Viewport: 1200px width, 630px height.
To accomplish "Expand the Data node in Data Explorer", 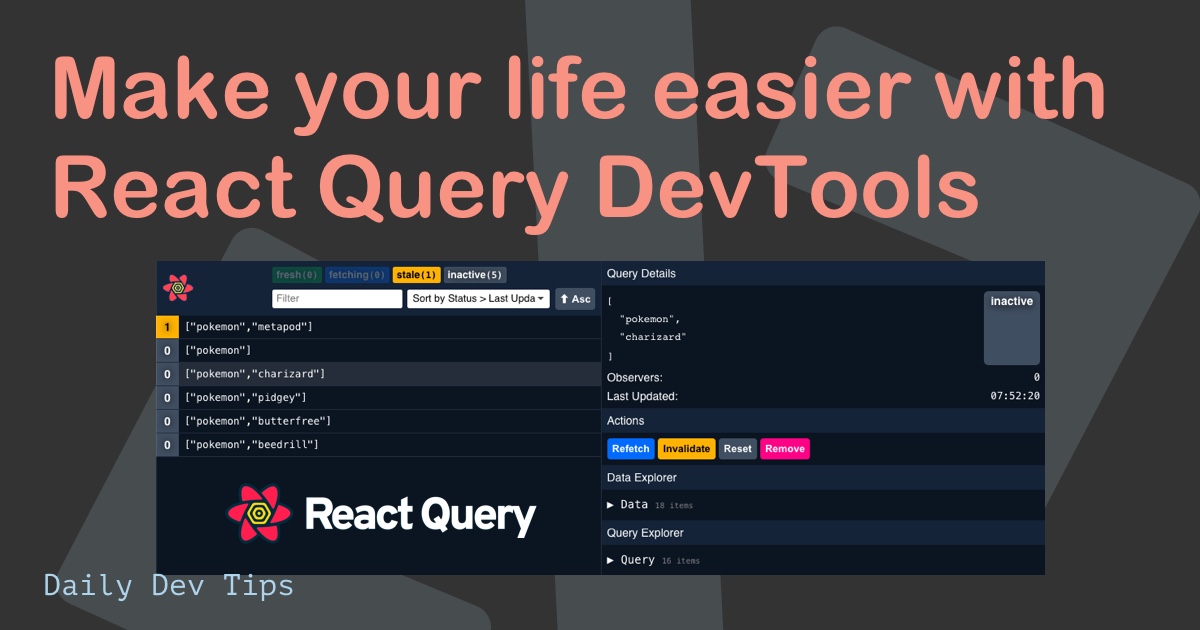I will pyautogui.click(x=636, y=505).
